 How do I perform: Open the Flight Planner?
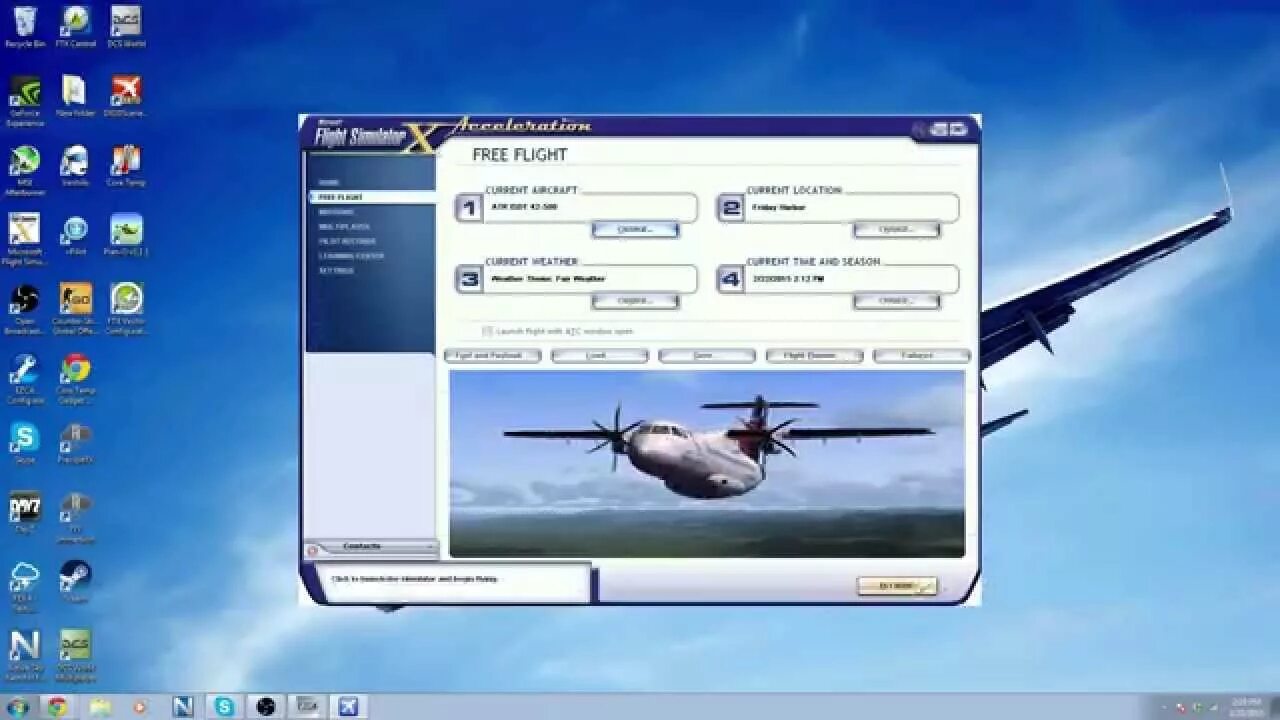[x=814, y=355]
